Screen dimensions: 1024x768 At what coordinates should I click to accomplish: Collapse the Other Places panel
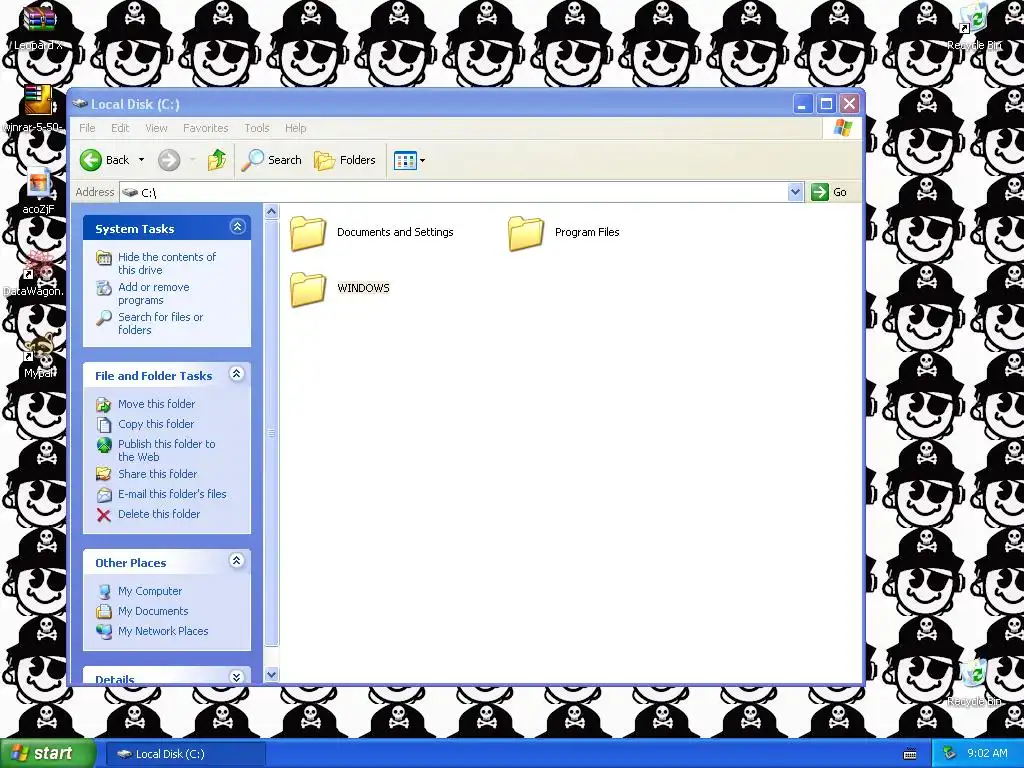pyautogui.click(x=237, y=560)
